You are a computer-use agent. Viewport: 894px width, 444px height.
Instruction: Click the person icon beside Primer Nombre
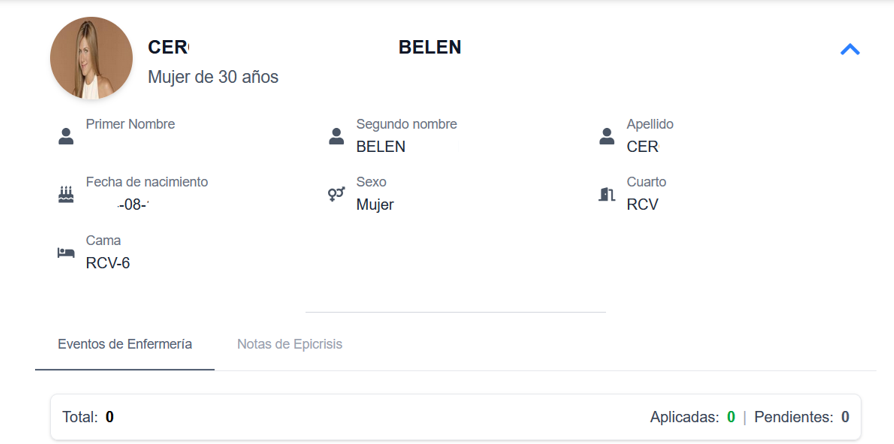coord(66,136)
